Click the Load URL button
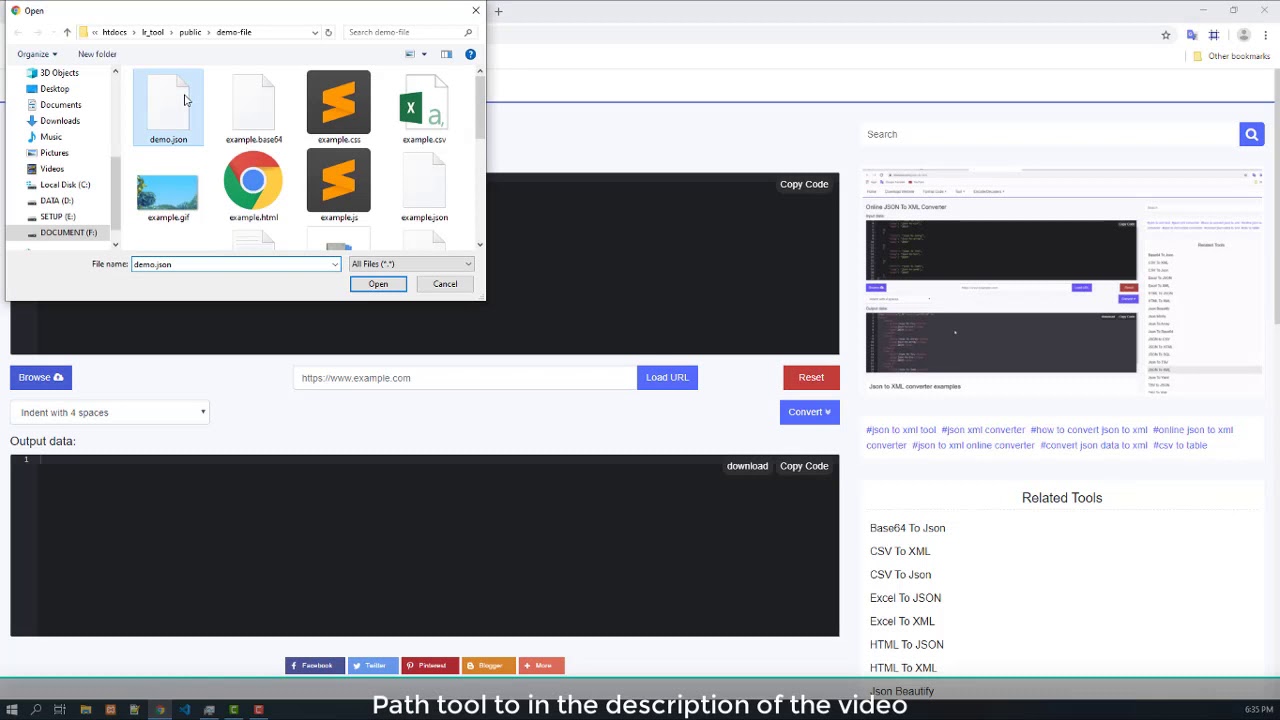Screen dimensions: 1280x720 tap(667, 377)
